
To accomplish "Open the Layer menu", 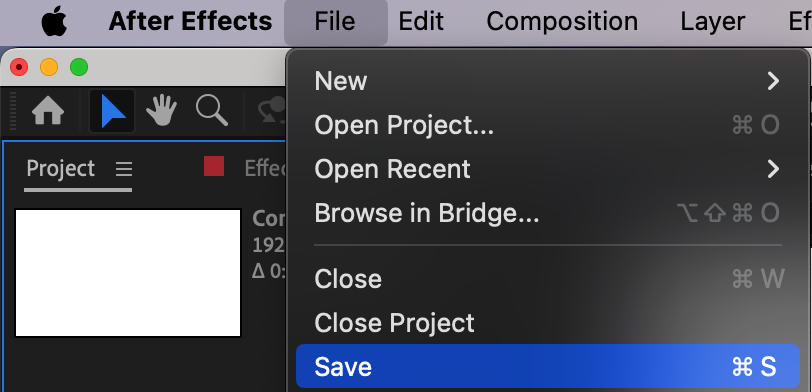I will [713, 22].
